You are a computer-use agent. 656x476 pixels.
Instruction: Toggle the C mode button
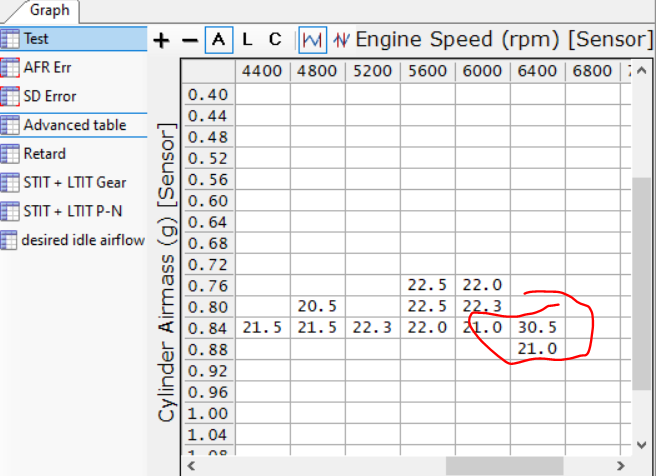click(275, 40)
